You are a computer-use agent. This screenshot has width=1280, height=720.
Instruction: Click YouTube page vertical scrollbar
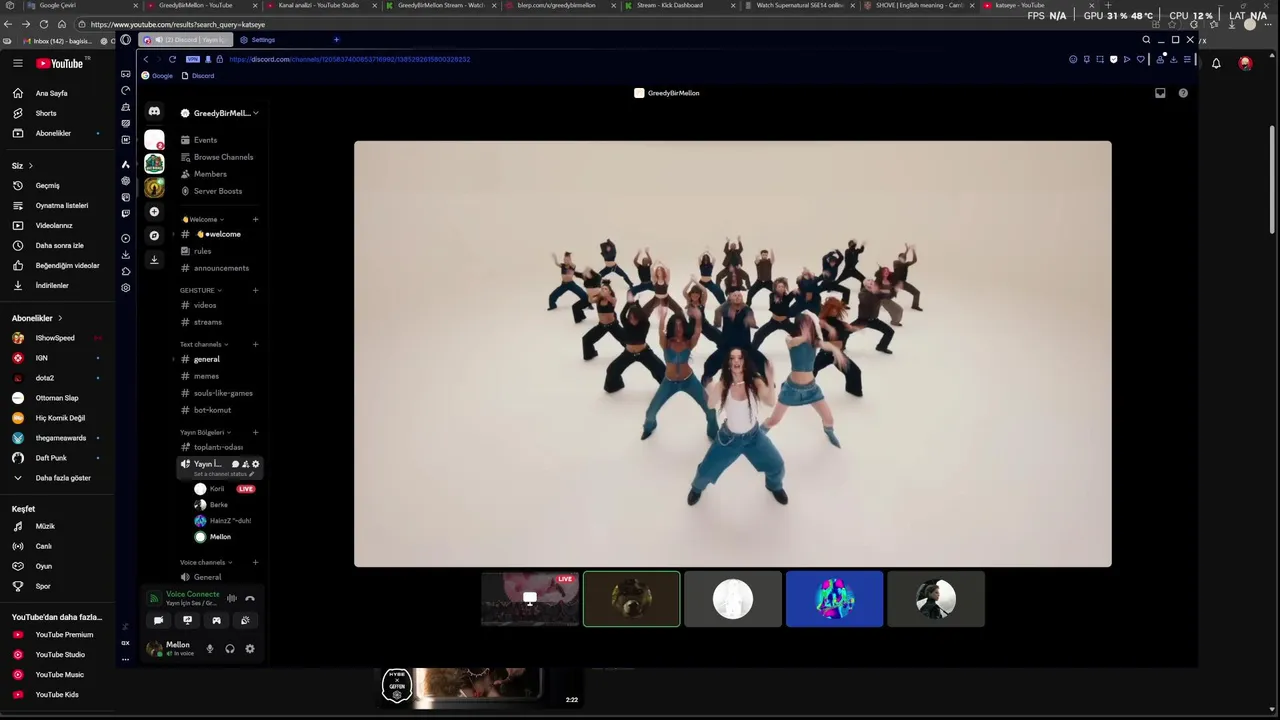pos(1272,180)
